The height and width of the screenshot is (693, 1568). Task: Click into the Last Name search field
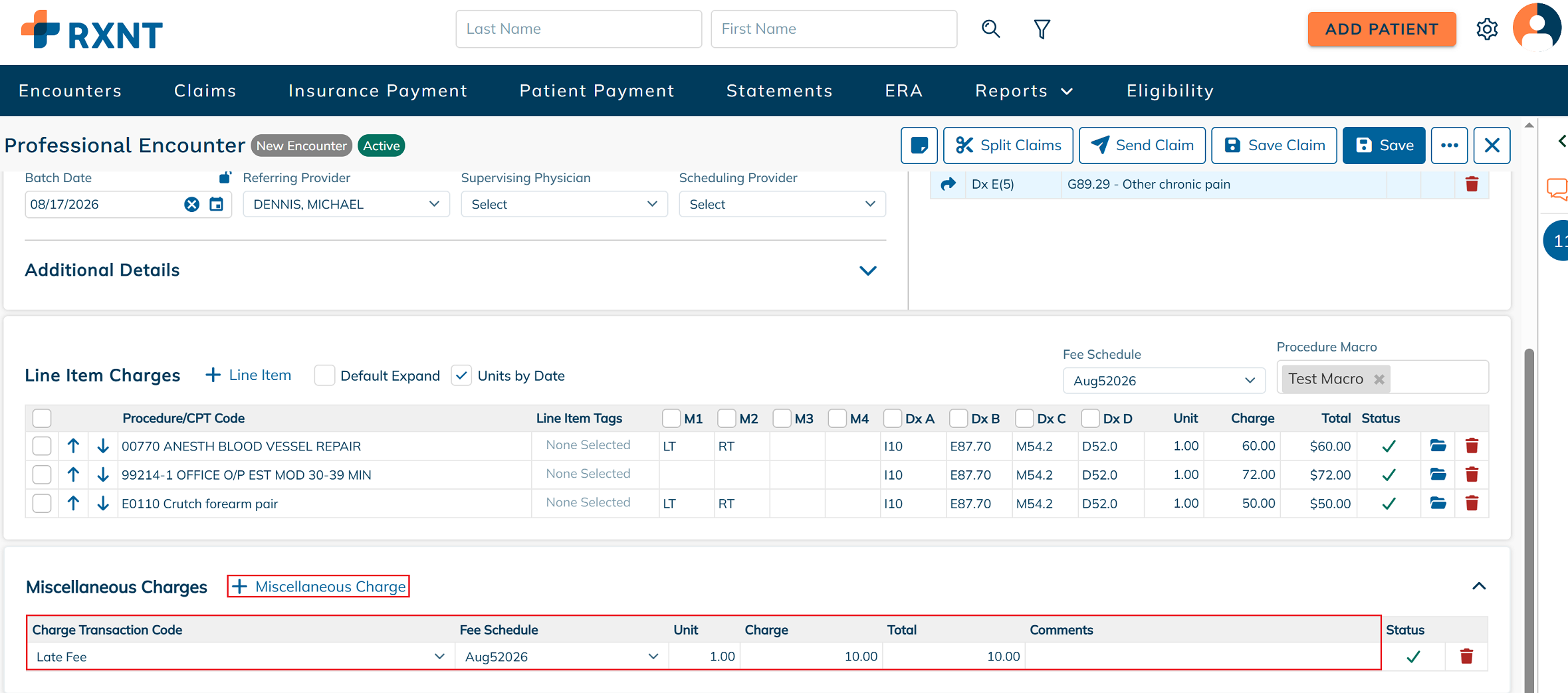(578, 29)
